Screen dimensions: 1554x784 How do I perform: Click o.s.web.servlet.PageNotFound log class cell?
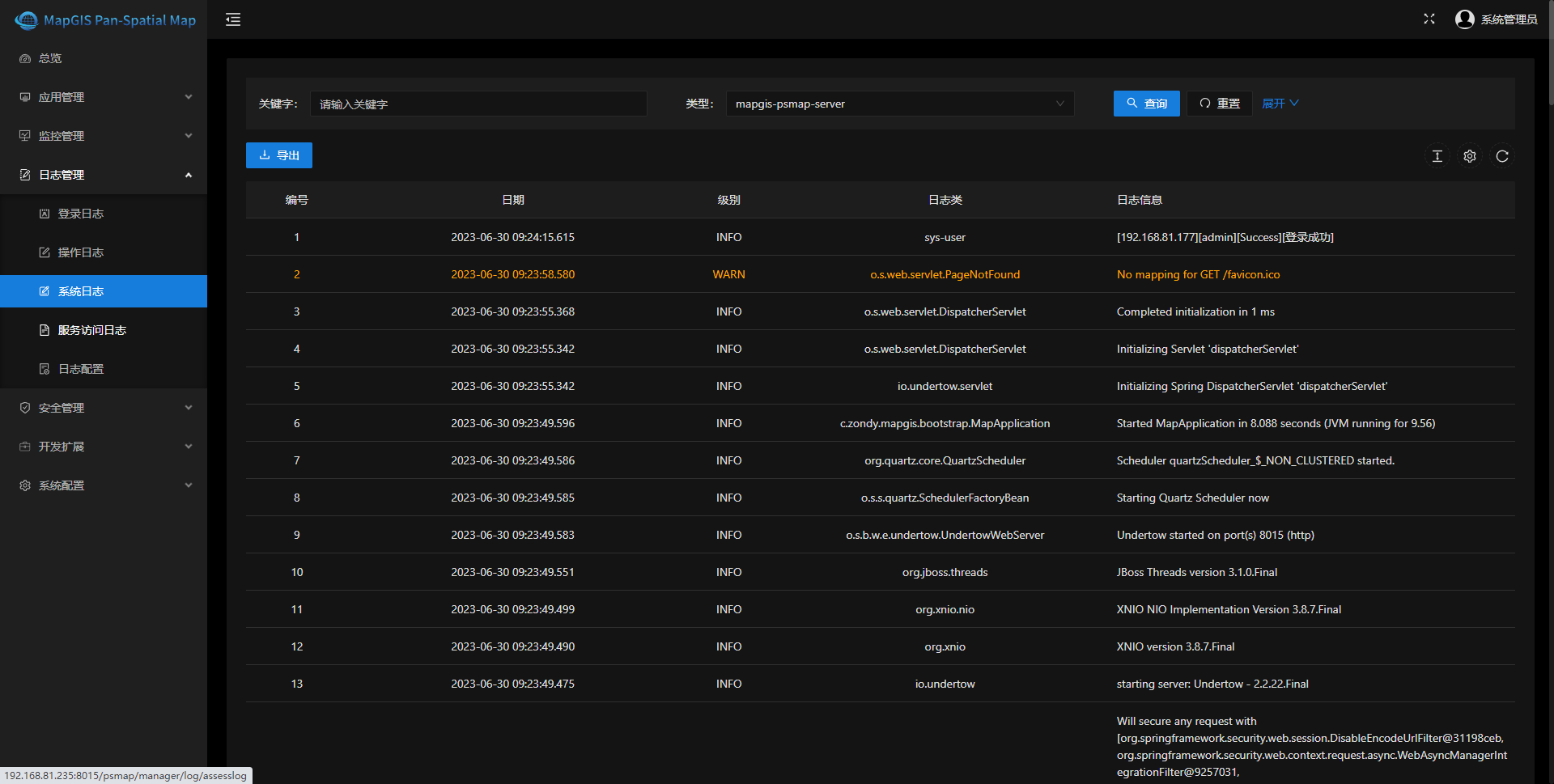click(x=945, y=274)
